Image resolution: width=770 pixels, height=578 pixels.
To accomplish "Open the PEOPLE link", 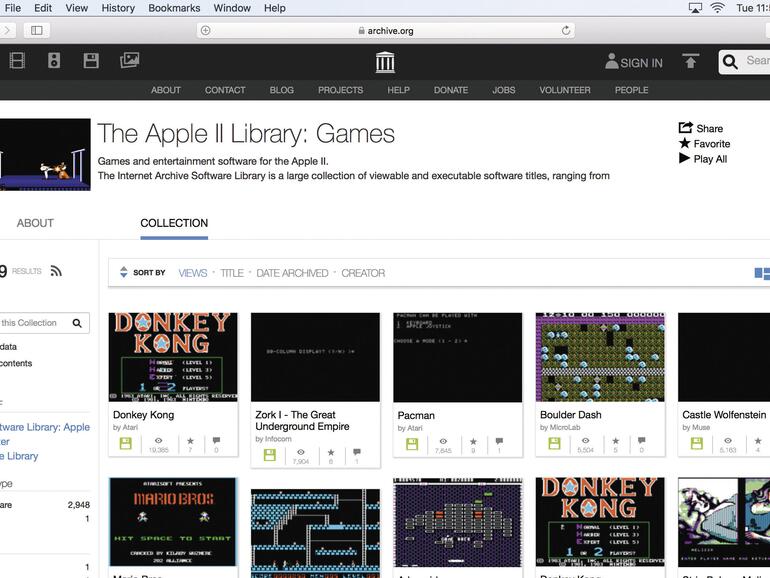I will (632, 90).
